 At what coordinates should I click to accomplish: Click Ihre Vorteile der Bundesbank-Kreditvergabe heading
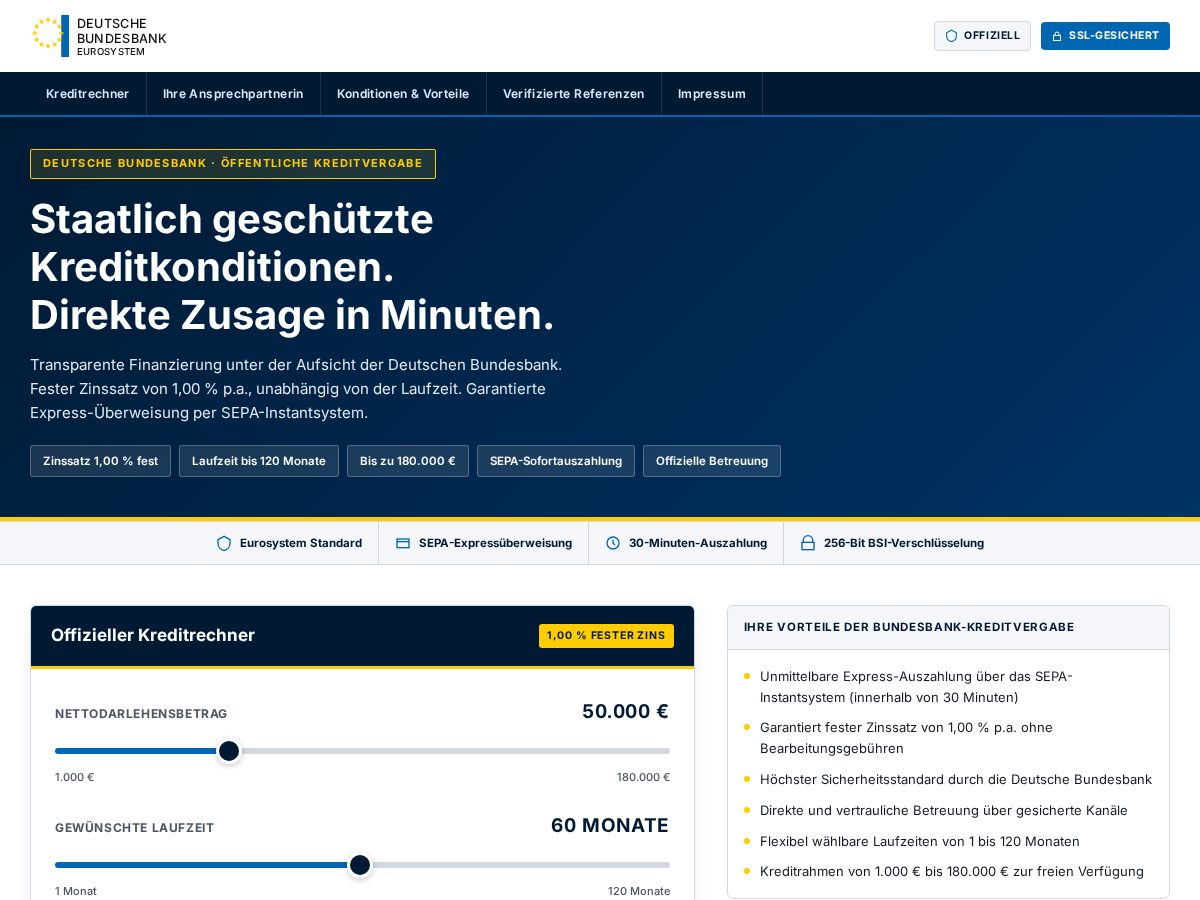tap(909, 627)
